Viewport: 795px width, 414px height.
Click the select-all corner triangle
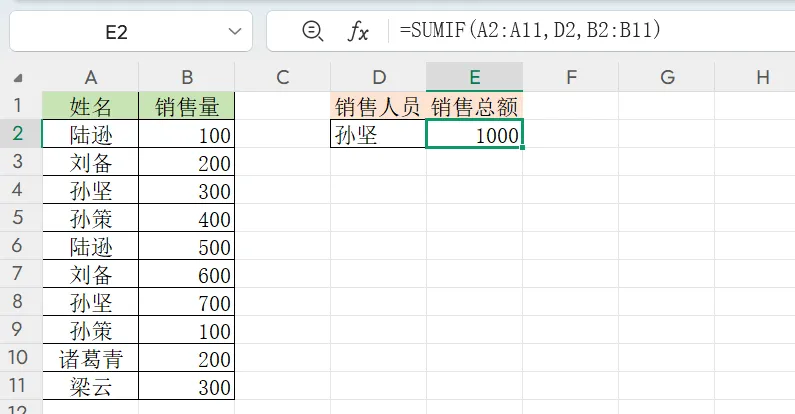18,78
